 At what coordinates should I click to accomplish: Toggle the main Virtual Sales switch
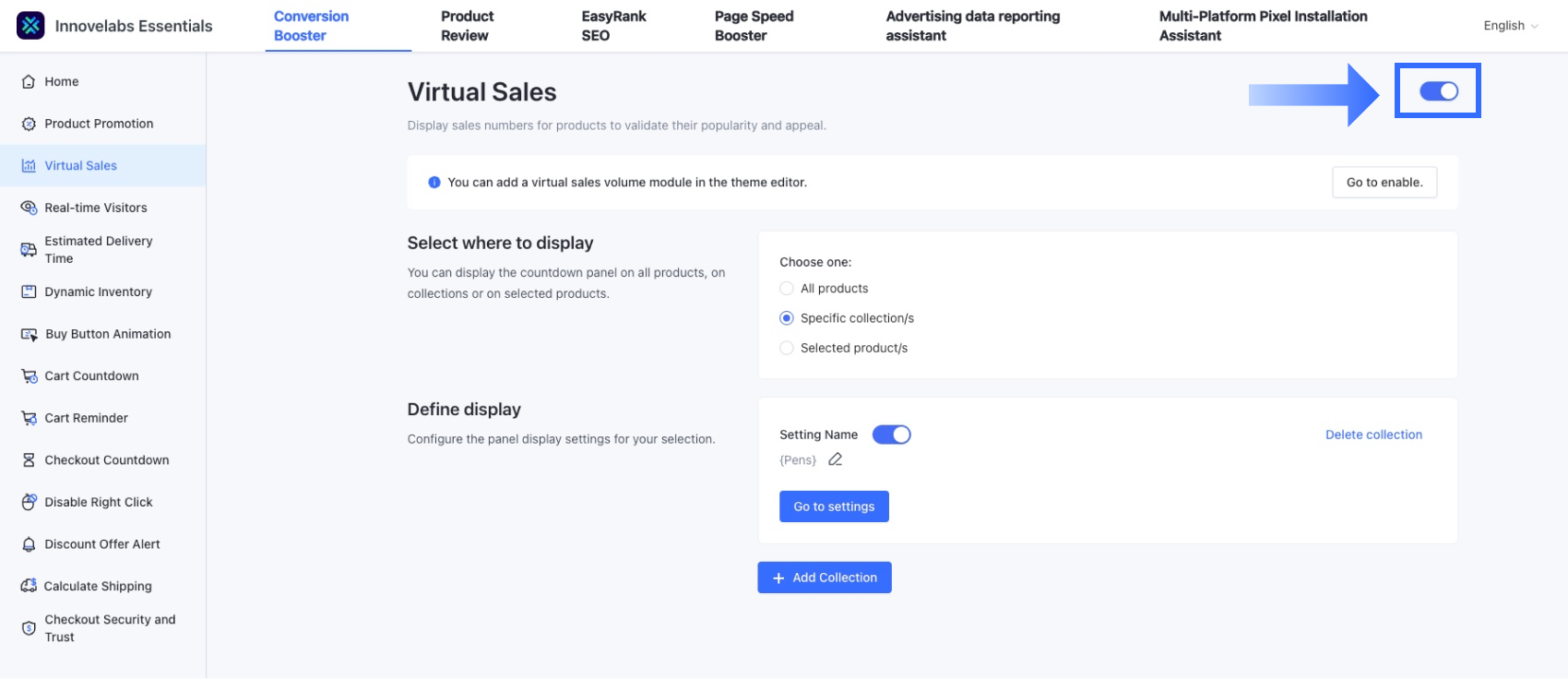(1438, 91)
